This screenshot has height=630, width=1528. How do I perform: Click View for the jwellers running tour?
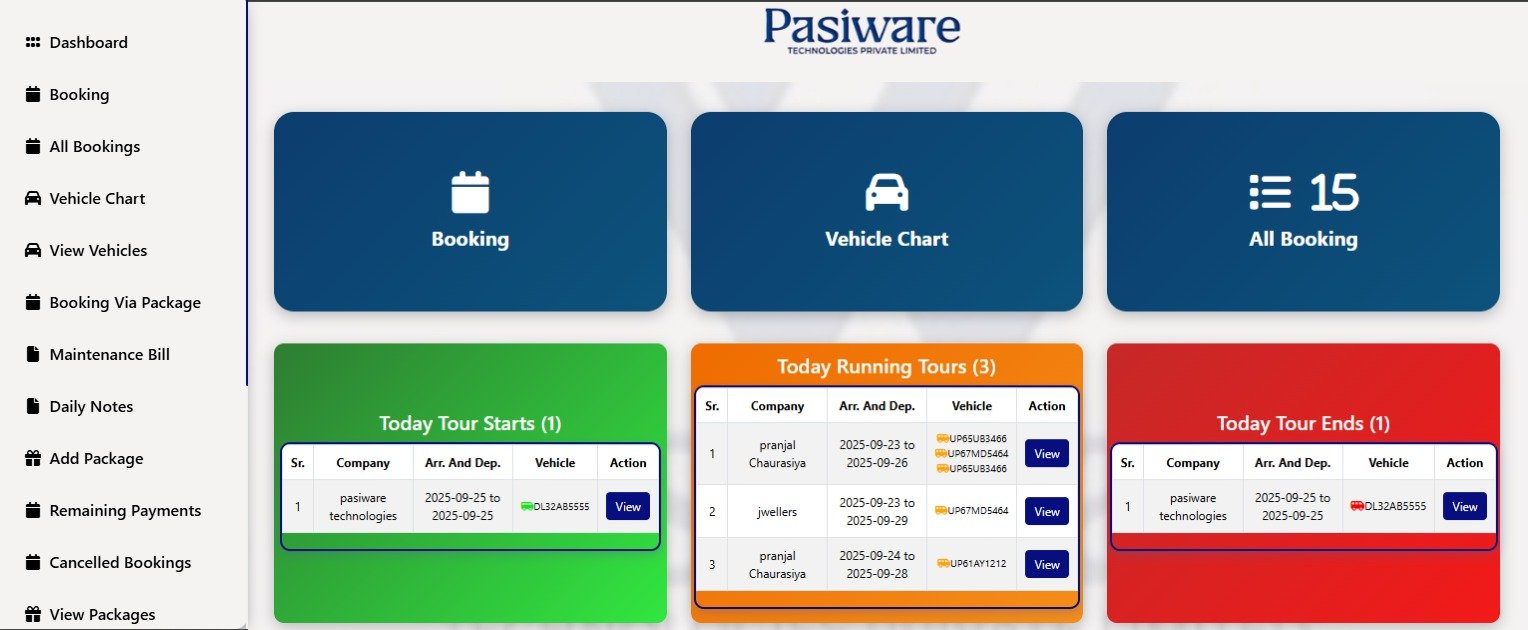point(1046,511)
